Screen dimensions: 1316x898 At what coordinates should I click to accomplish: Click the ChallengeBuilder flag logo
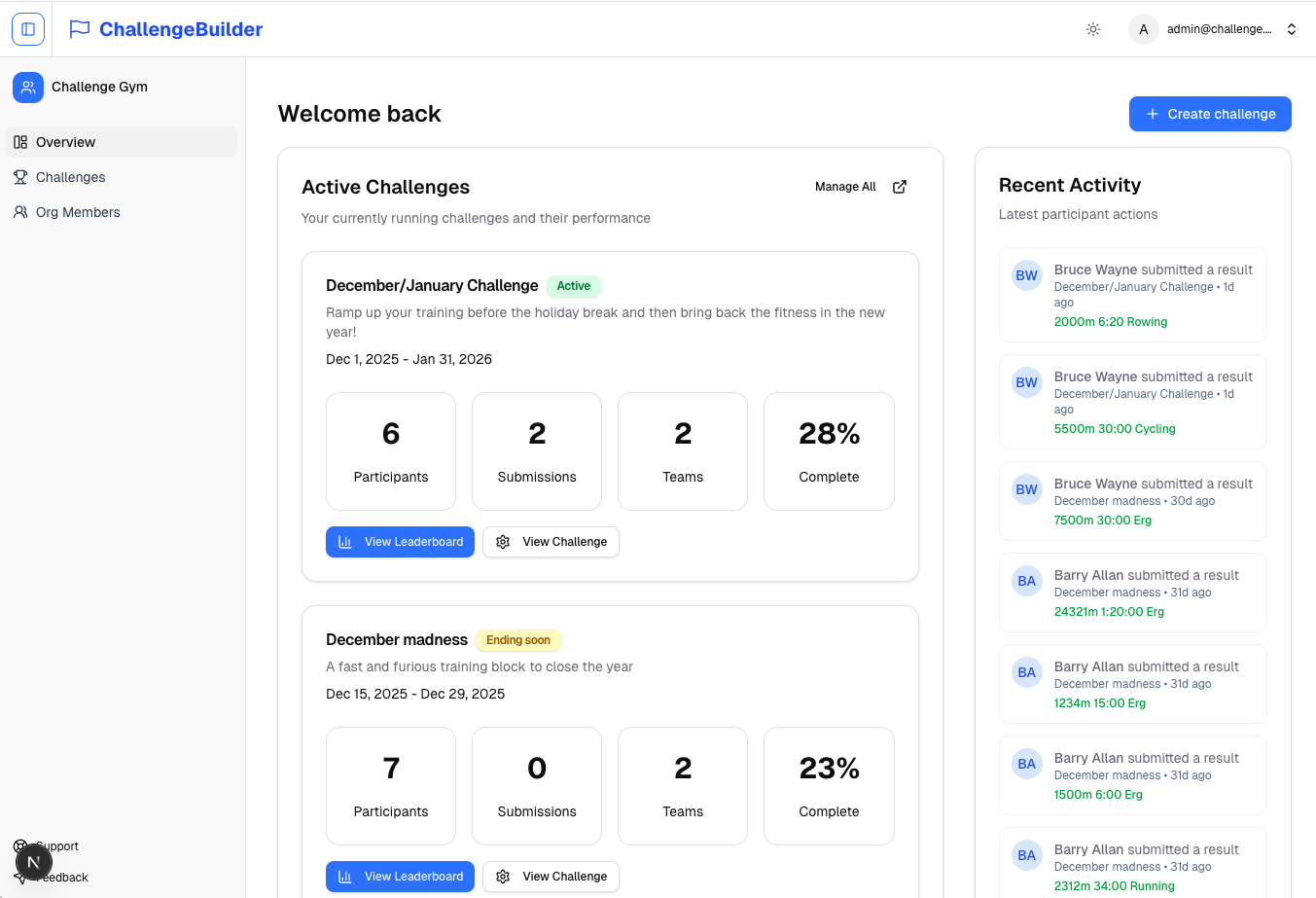click(x=80, y=29)
